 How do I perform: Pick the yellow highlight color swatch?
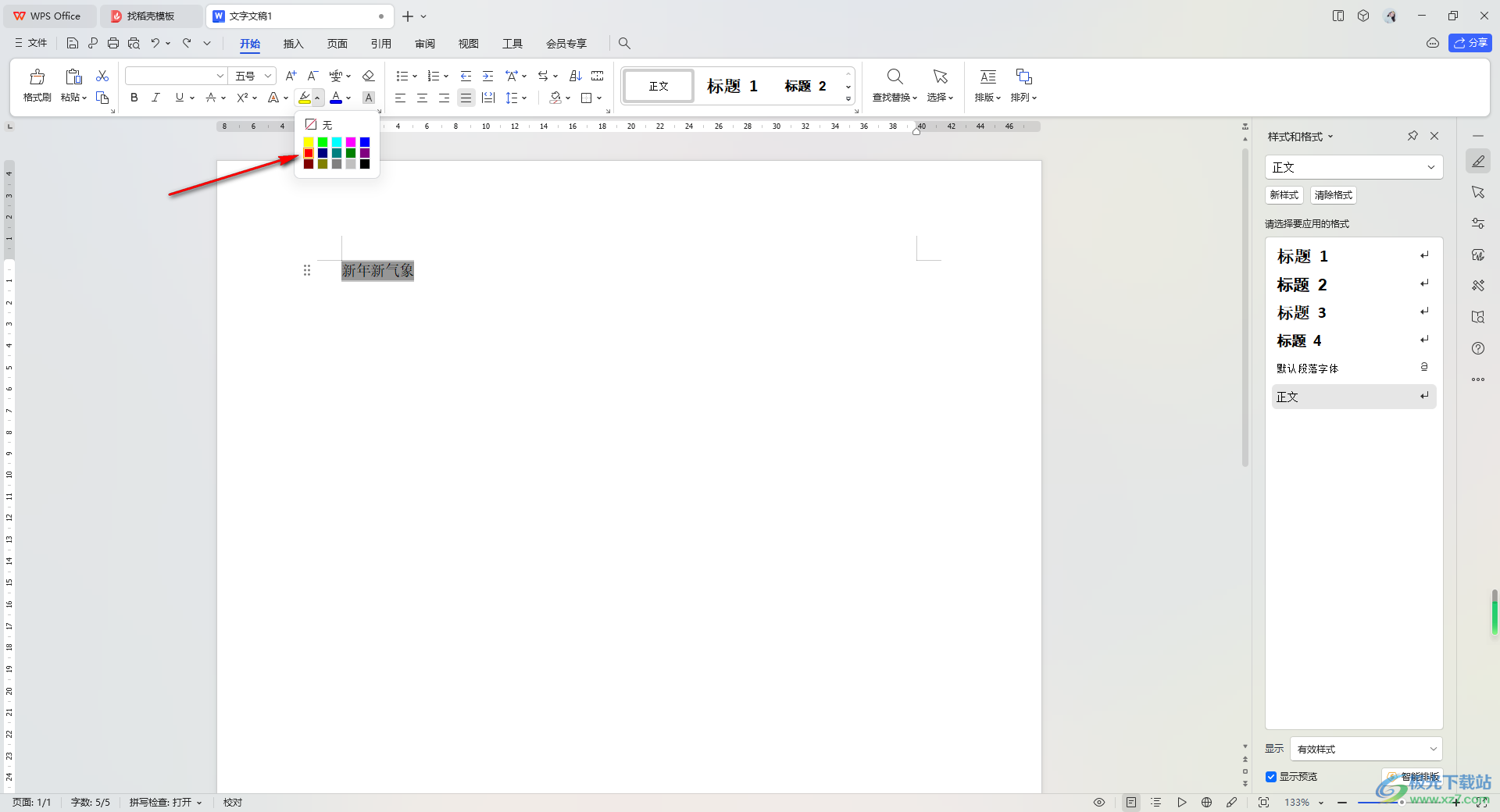click(x=309, y=142)
